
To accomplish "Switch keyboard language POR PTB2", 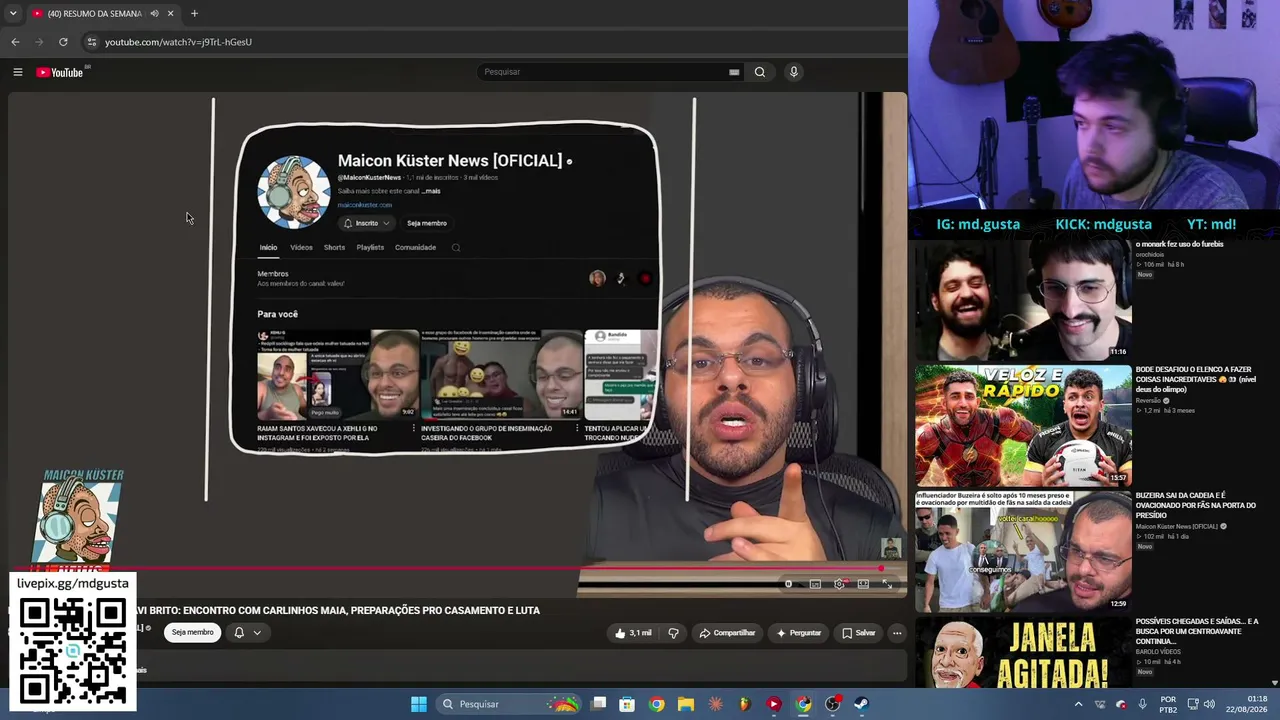I will coord(1168,704).
